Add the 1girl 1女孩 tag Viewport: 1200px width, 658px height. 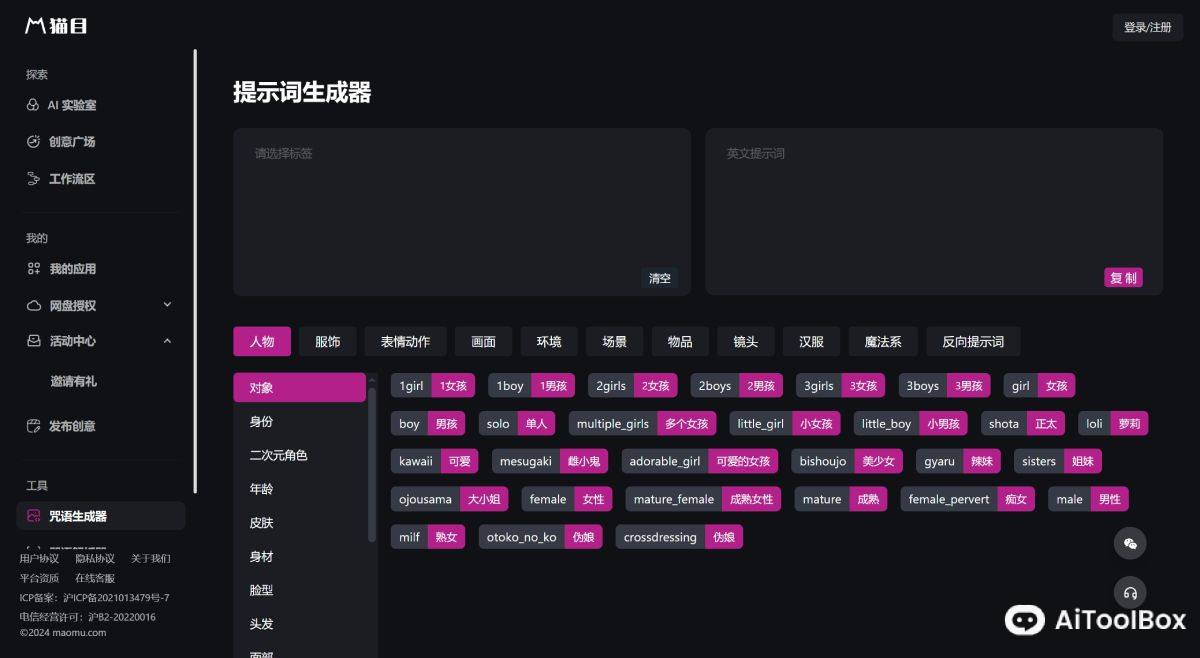433,385
